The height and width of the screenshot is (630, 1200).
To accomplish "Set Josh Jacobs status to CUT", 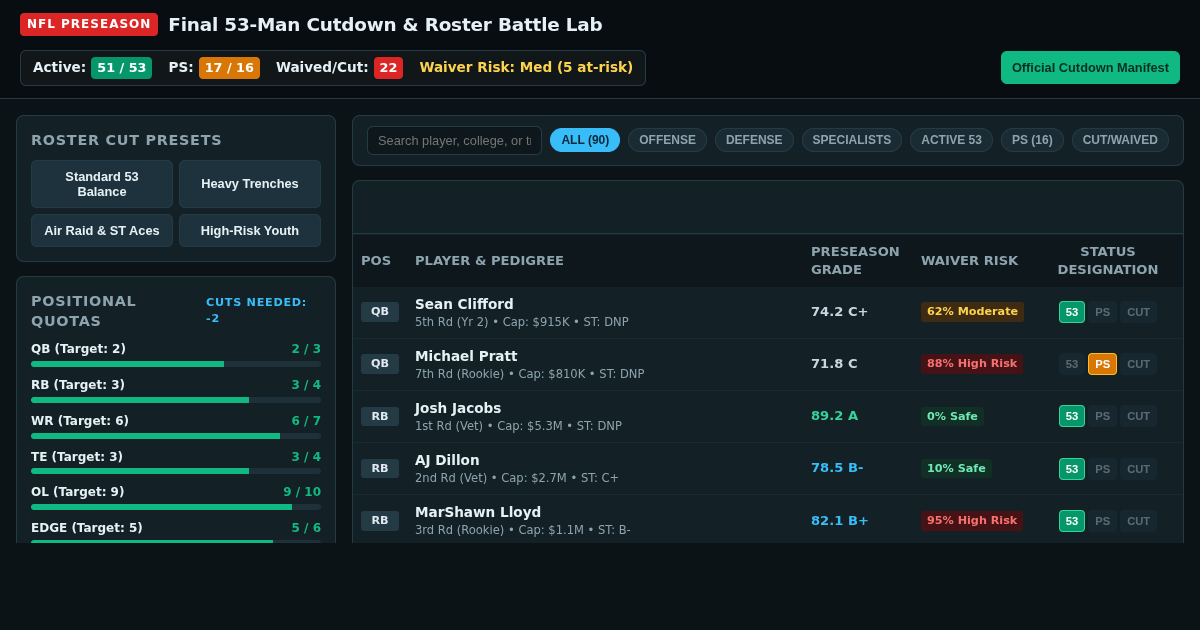I will (x=1138, y=416).
